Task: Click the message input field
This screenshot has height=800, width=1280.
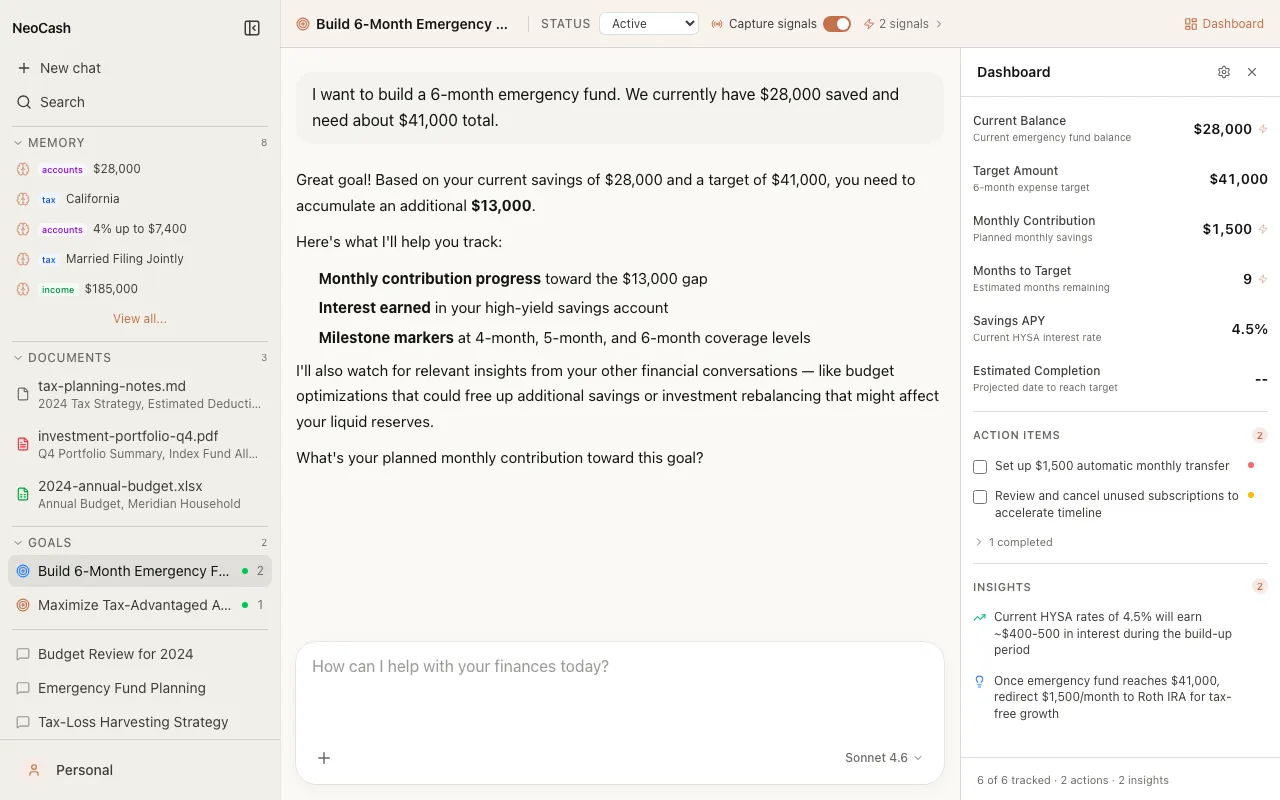Action: point(620,690)
